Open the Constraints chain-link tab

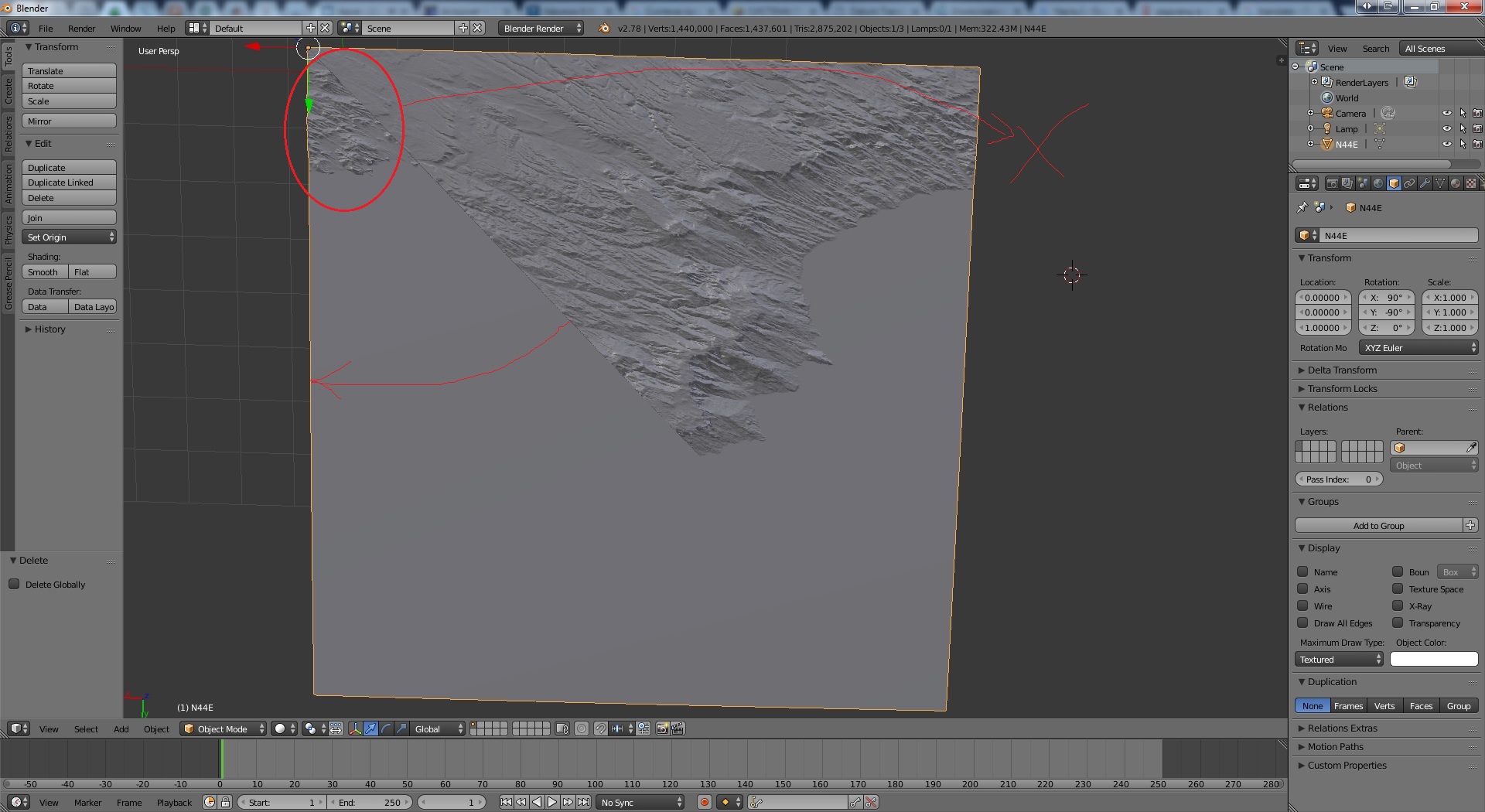(1409, 183)
